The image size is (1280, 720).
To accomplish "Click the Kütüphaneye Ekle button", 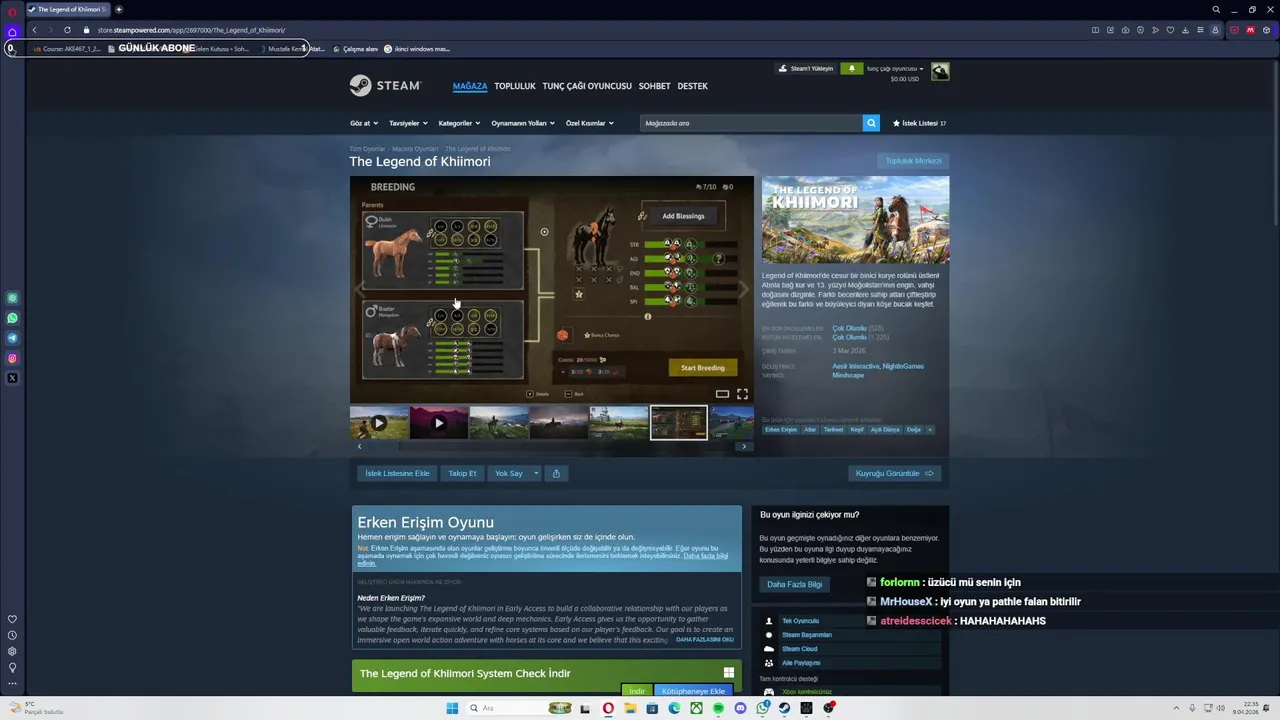I will tap(693, 691).
